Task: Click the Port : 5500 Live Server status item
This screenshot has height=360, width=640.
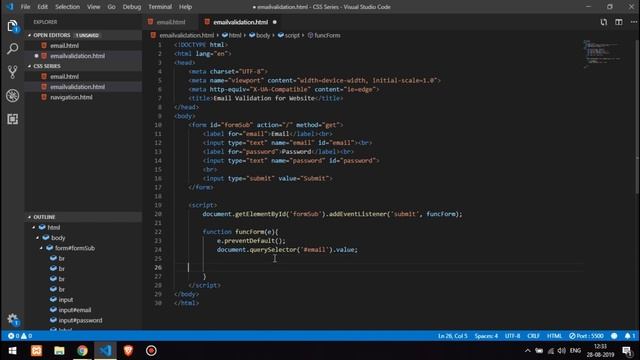Action: click(x=586, y=336)
